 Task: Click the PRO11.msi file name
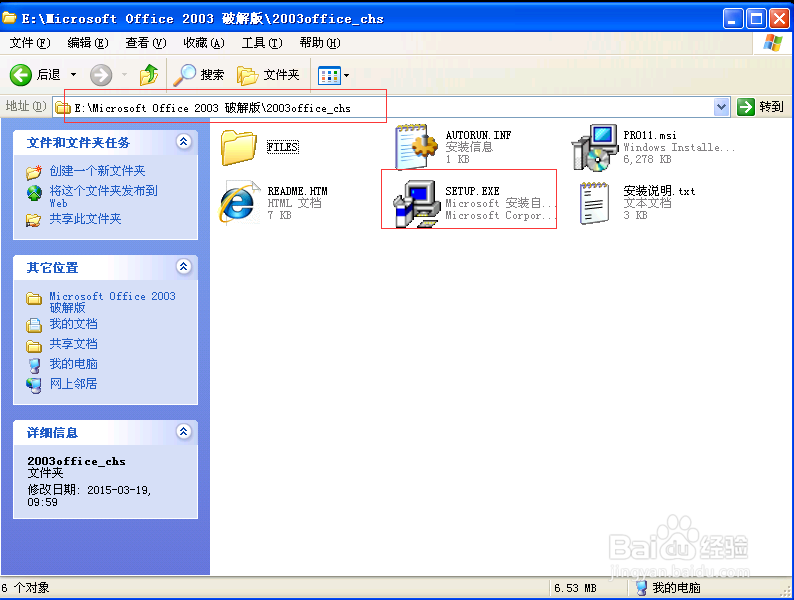click(x=650, y=135)
